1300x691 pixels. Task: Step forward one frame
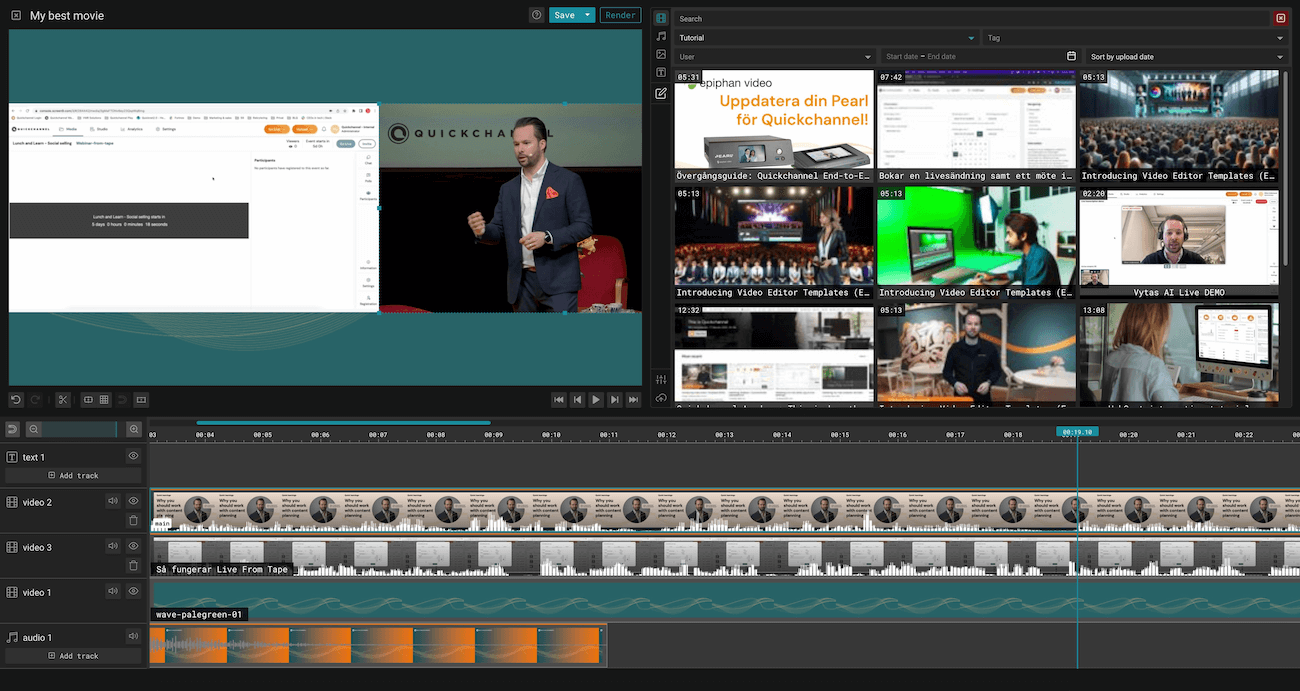[x=614, y=399]
